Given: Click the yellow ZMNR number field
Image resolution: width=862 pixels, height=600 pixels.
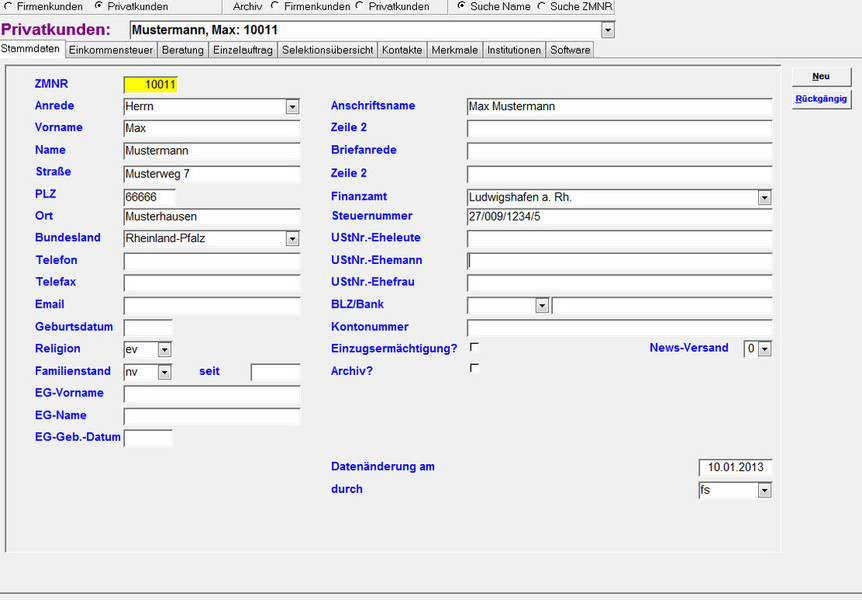Looking at the screenshot, I should [x=151, y=85].
